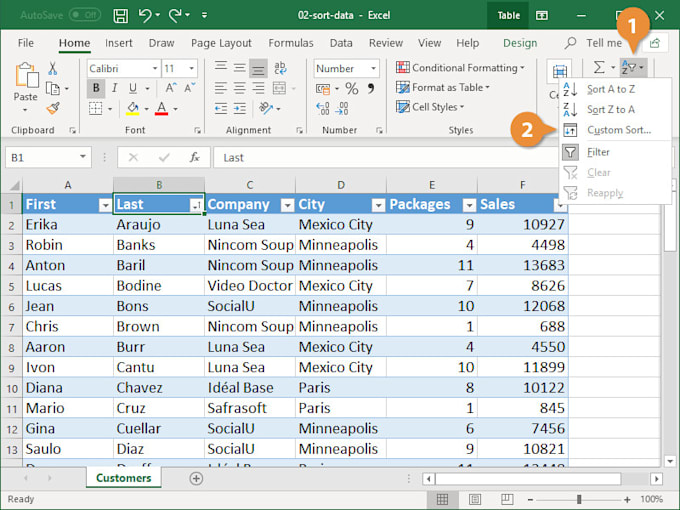Click AutoSum sigma icon
The width and height of the screenshot is (680, 510).
tap(599, 68)
